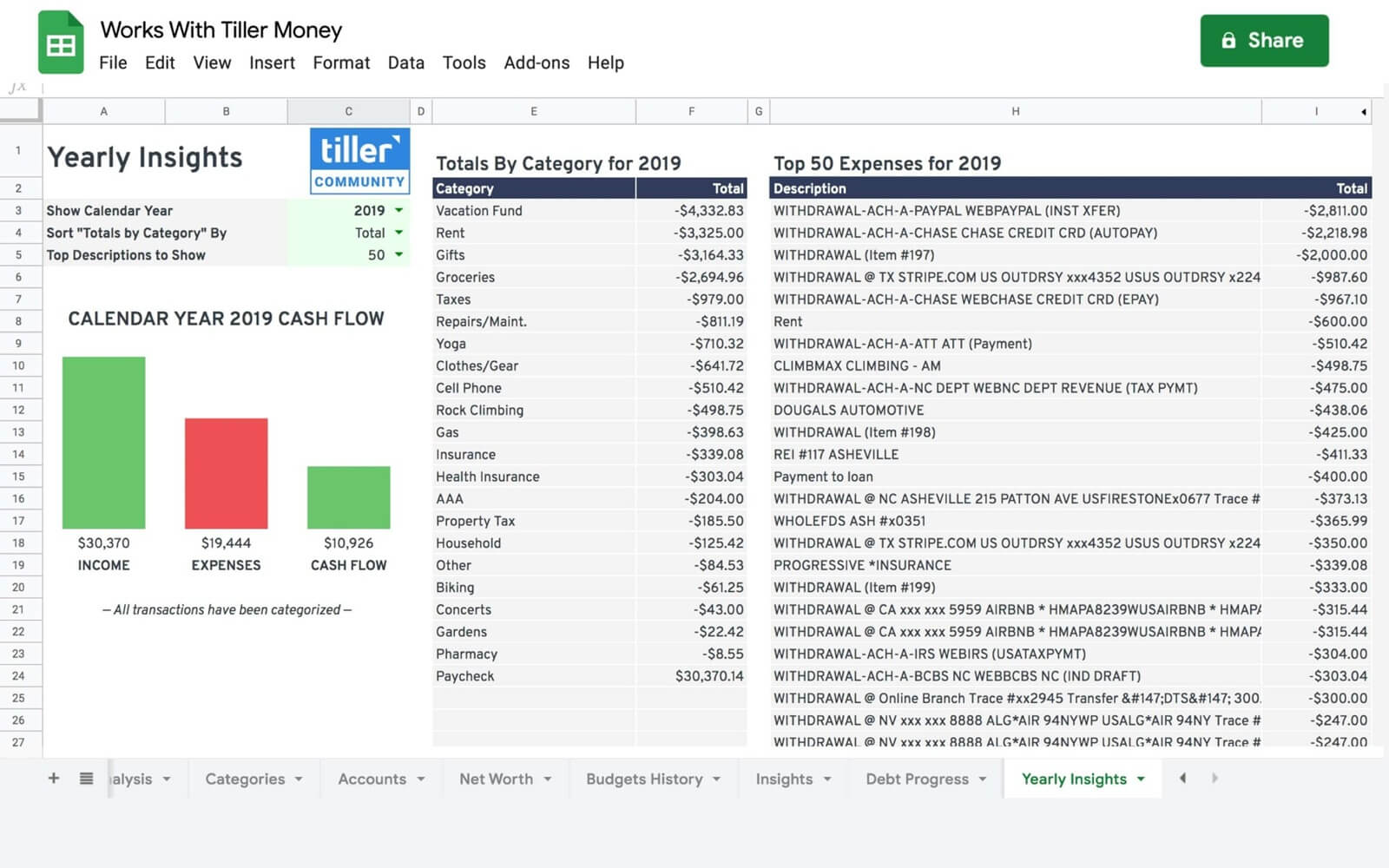Open the Insert menu

click(x=272, y=62)
